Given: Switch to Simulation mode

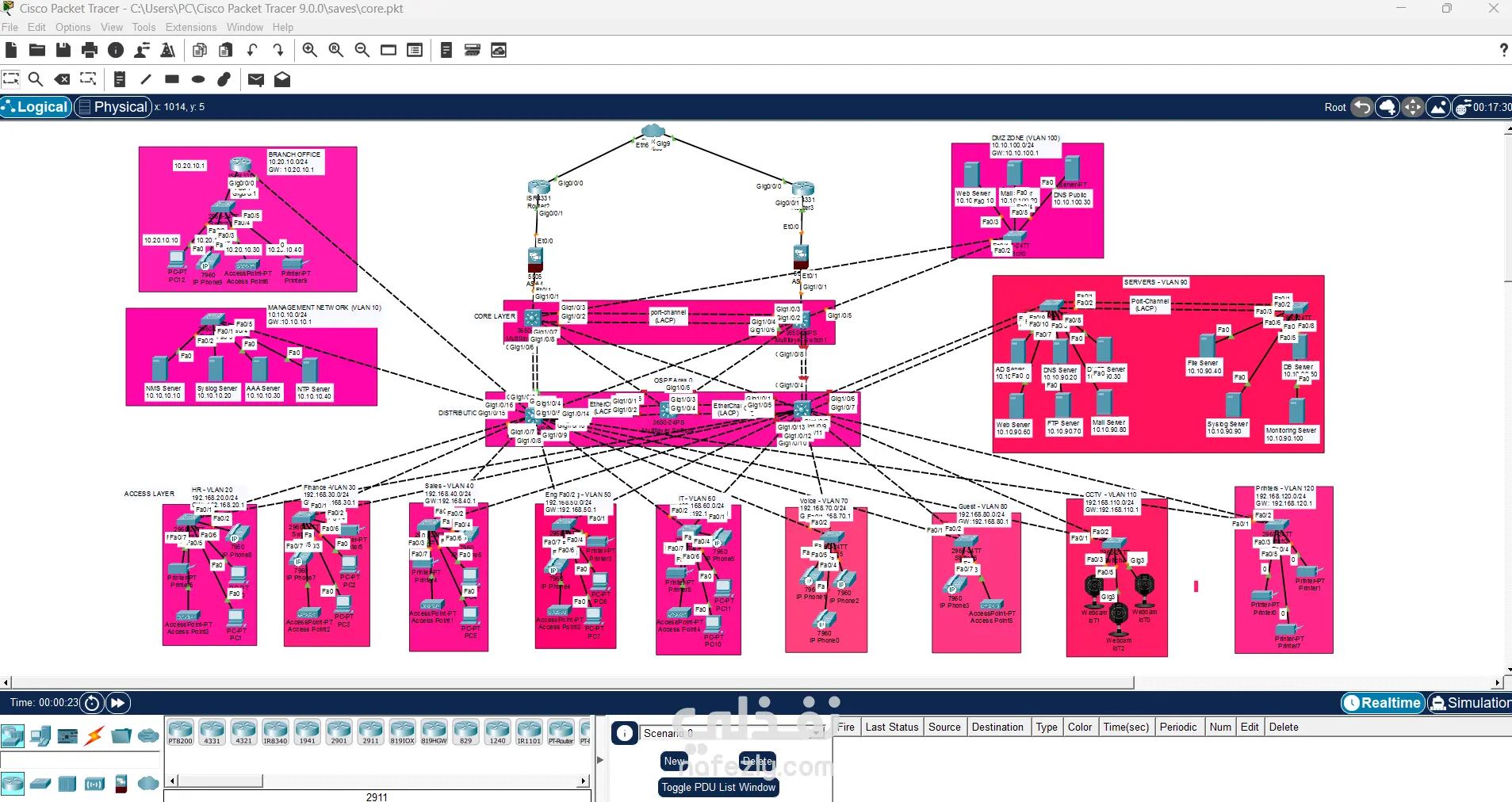Looking at the screenshot, I should point(1469,703).
